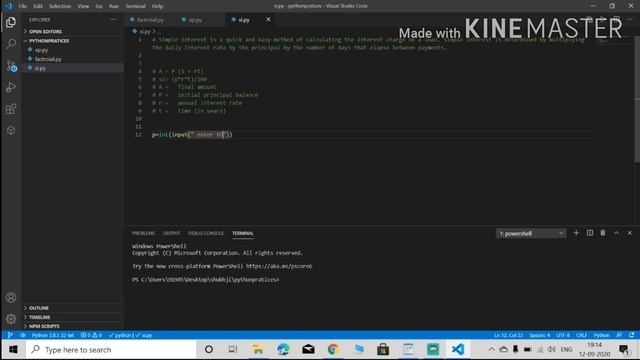640x360 pixels.
Task: Open the Extensions view
Action: (x=11, y=109)
